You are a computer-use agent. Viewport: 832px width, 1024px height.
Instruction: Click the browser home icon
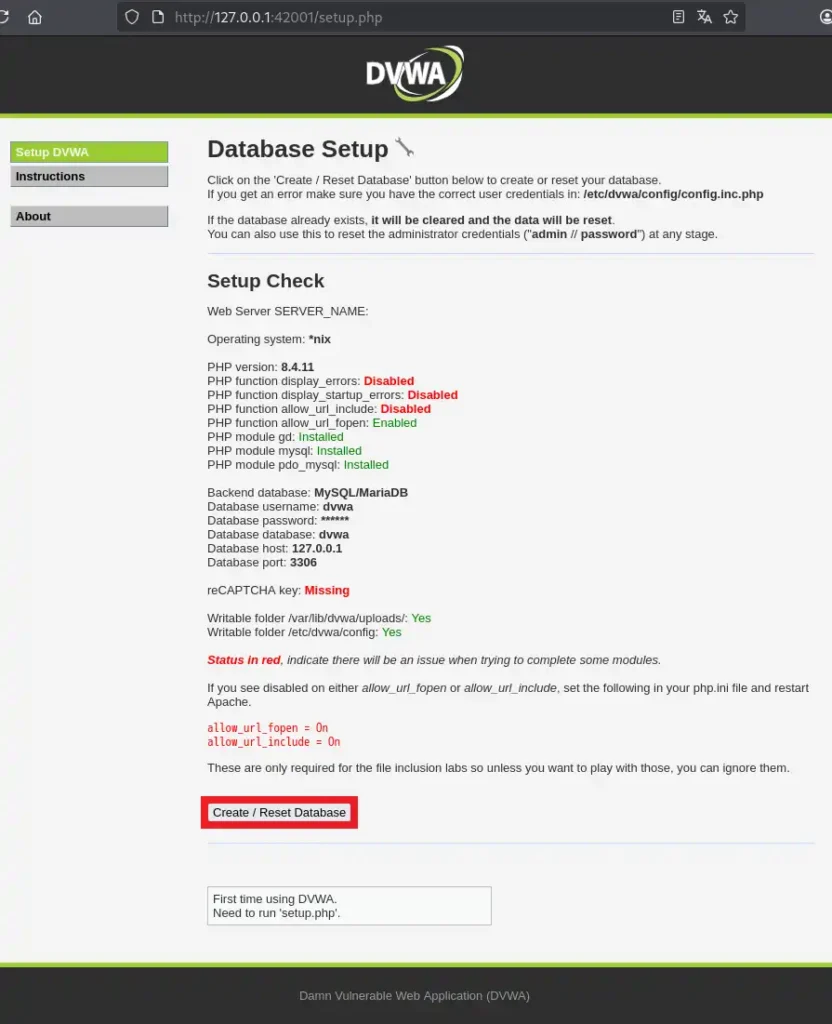(35, 17)
